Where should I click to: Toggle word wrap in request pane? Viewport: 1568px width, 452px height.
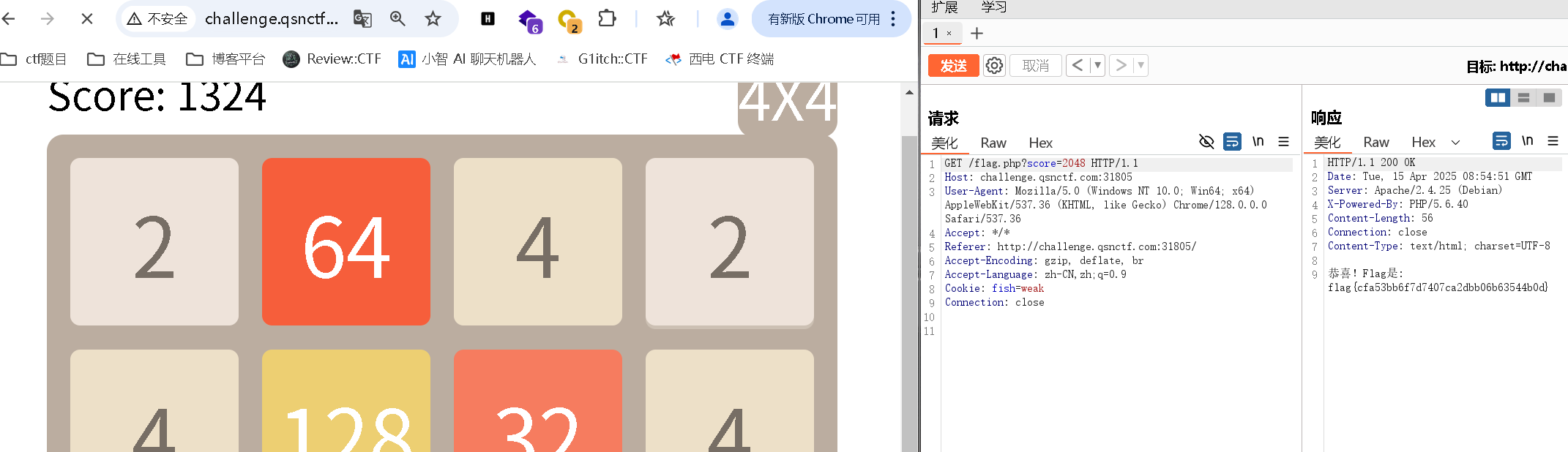tap(1232, 141)
